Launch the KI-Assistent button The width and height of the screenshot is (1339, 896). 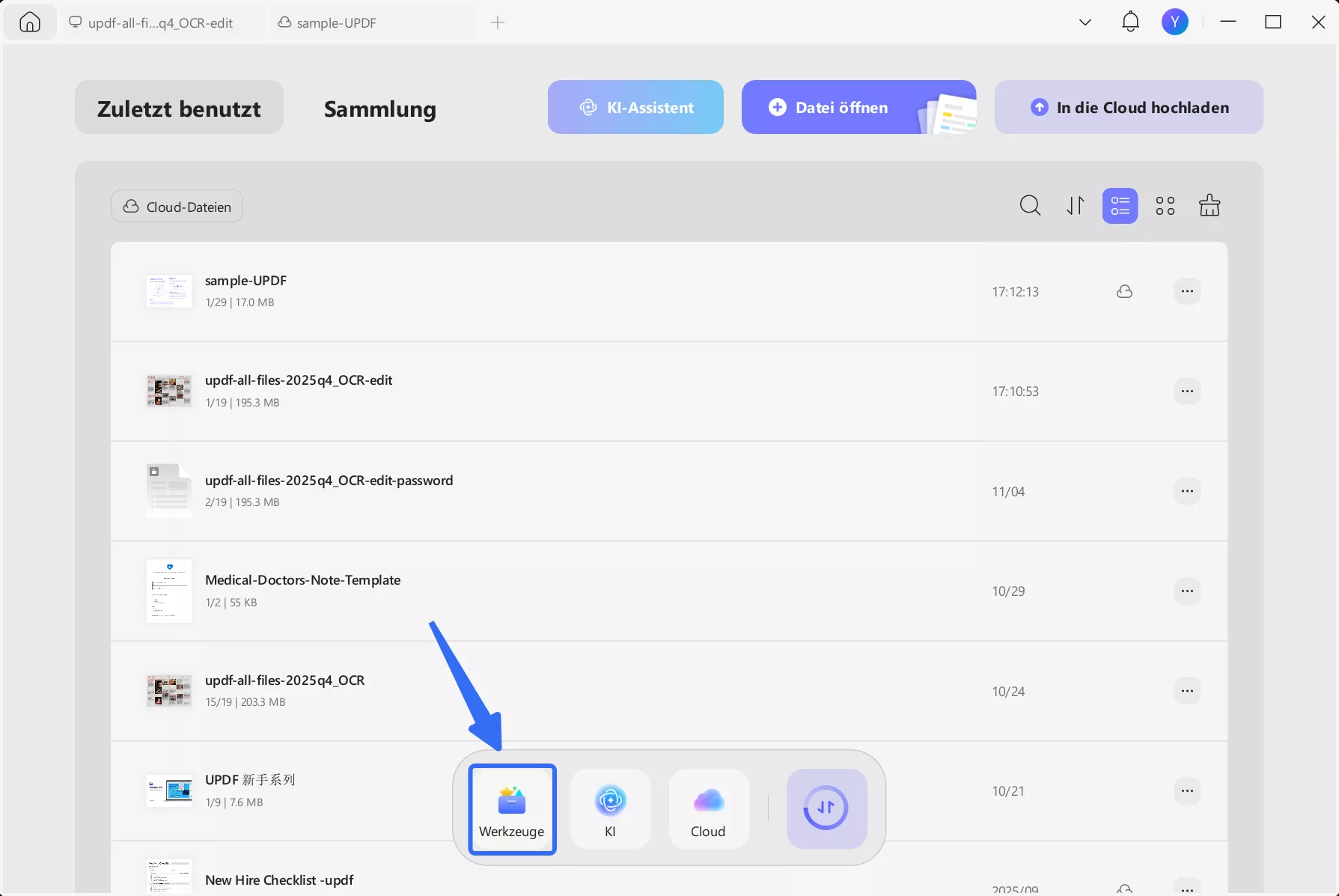coord(635,107)
